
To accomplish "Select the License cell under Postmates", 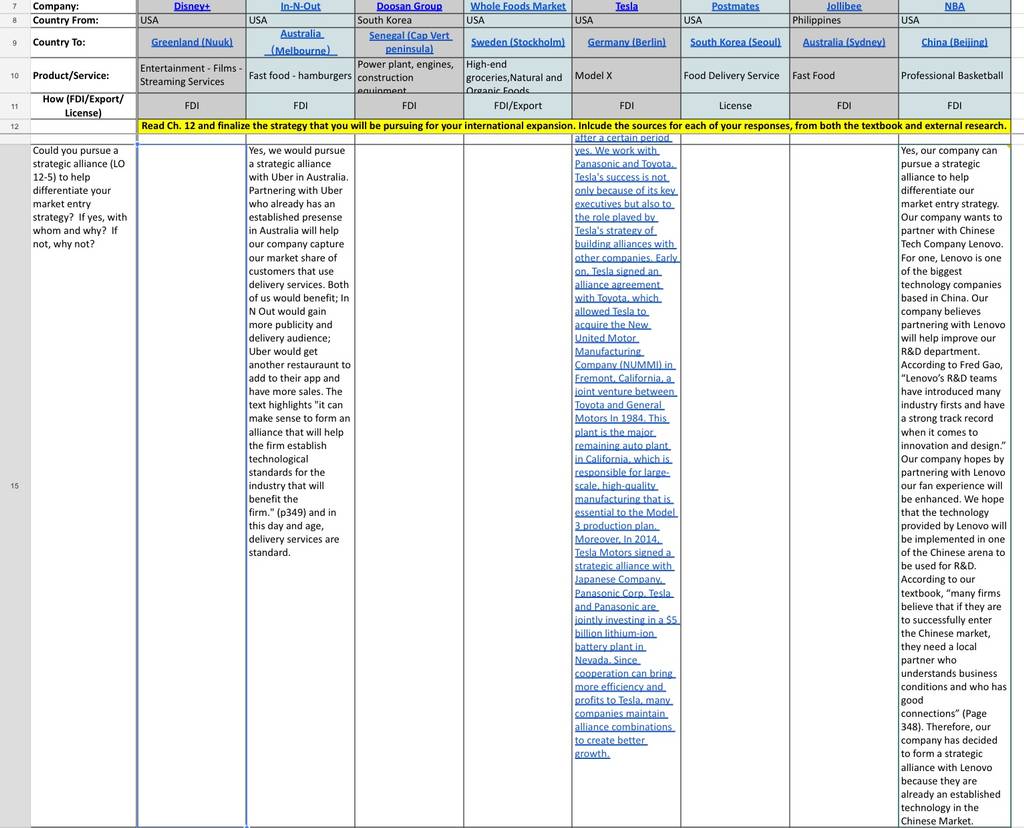I will click(735, 106).
